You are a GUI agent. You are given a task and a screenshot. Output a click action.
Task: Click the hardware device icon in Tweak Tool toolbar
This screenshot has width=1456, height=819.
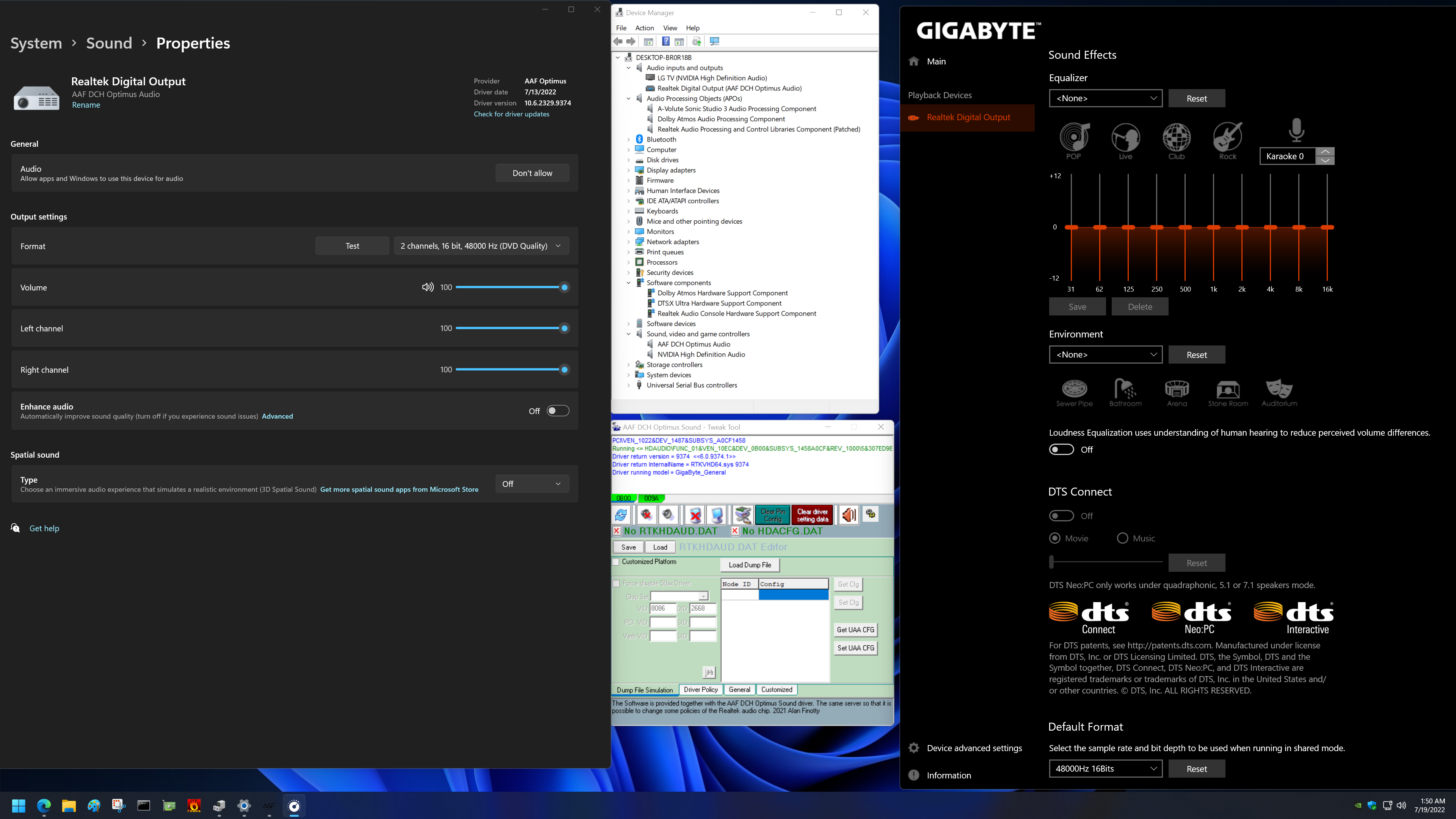click(x=743, y=515)
